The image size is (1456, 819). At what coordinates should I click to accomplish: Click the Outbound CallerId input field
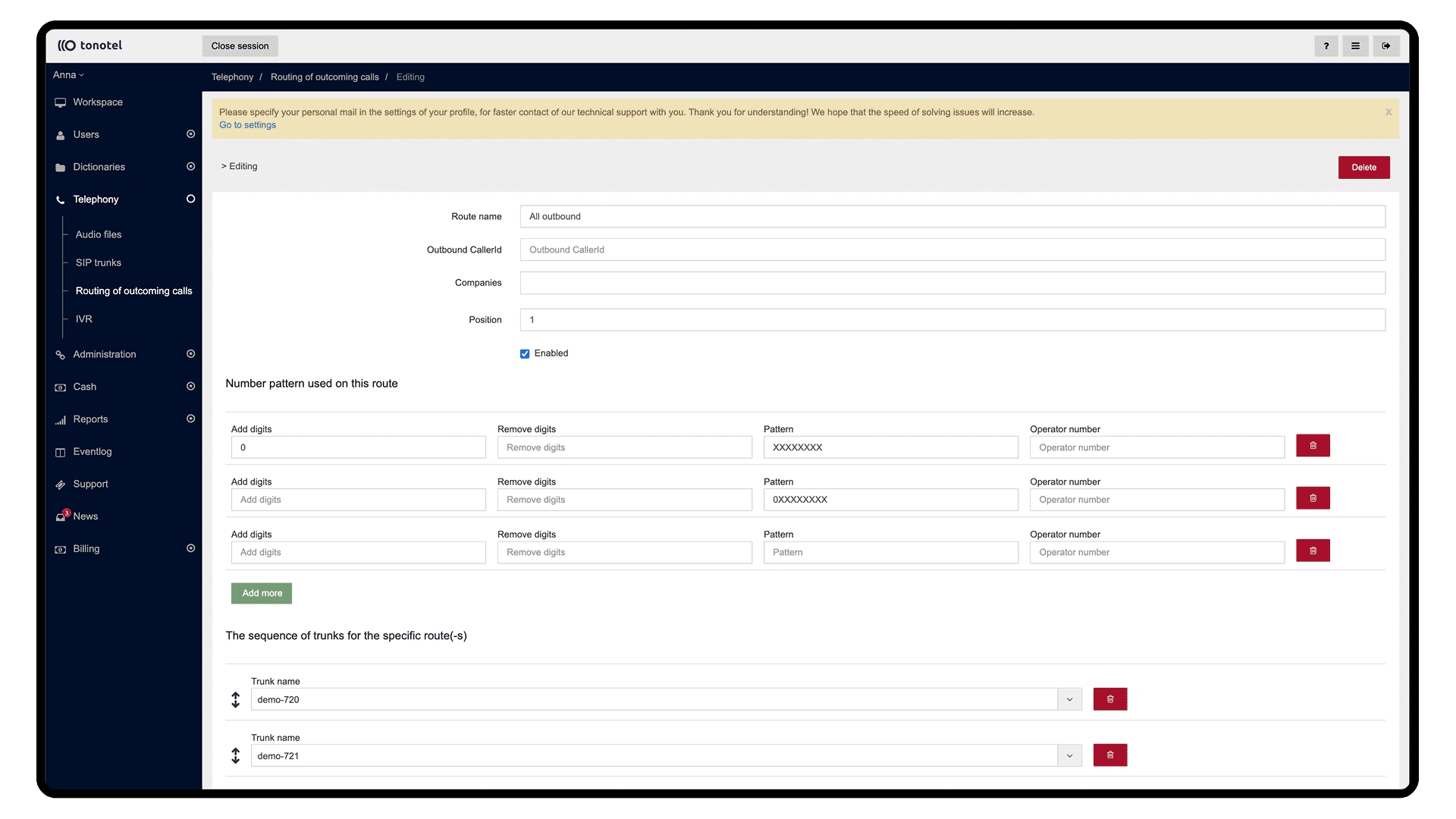click(952, 249)
